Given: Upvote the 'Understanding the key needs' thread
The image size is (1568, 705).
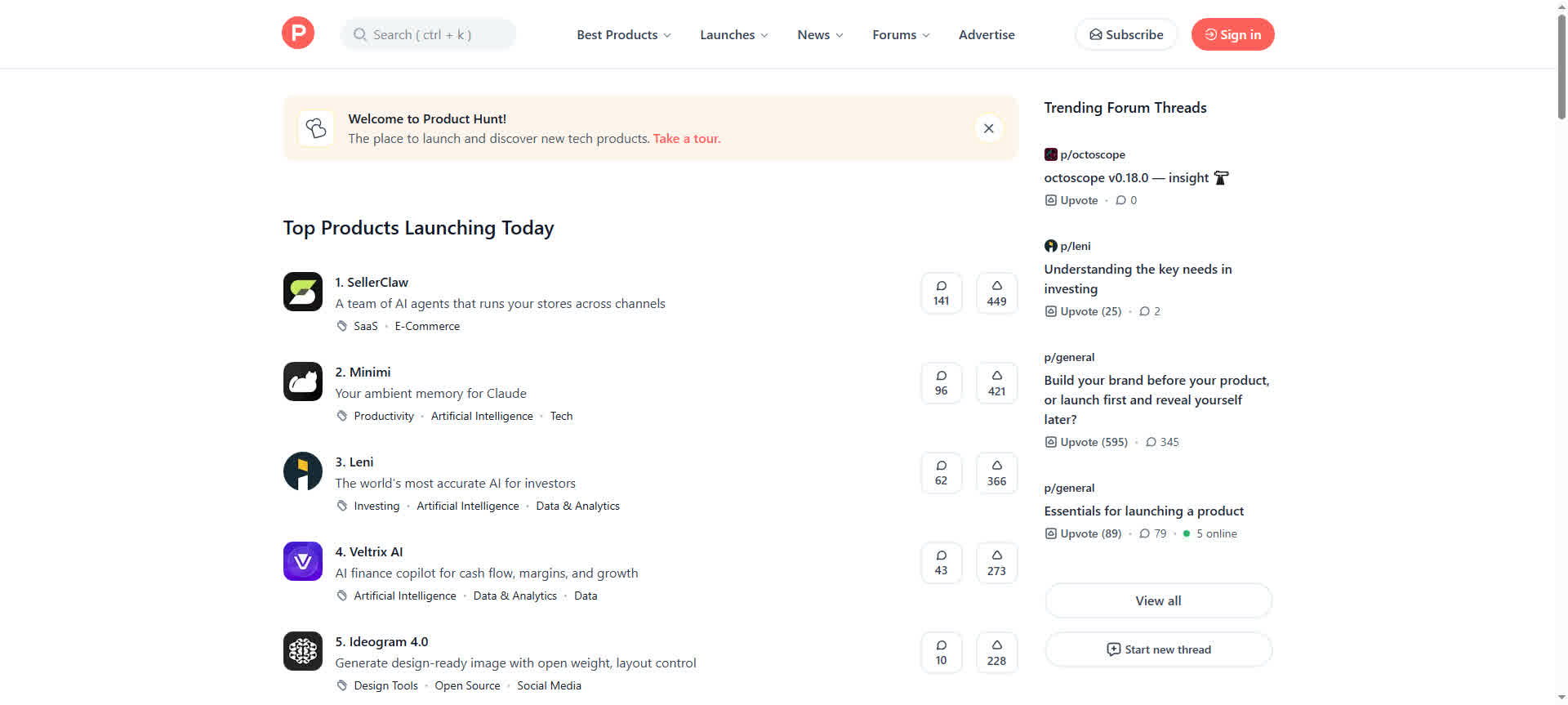Looking at the screenshot, I should 1083,311.
